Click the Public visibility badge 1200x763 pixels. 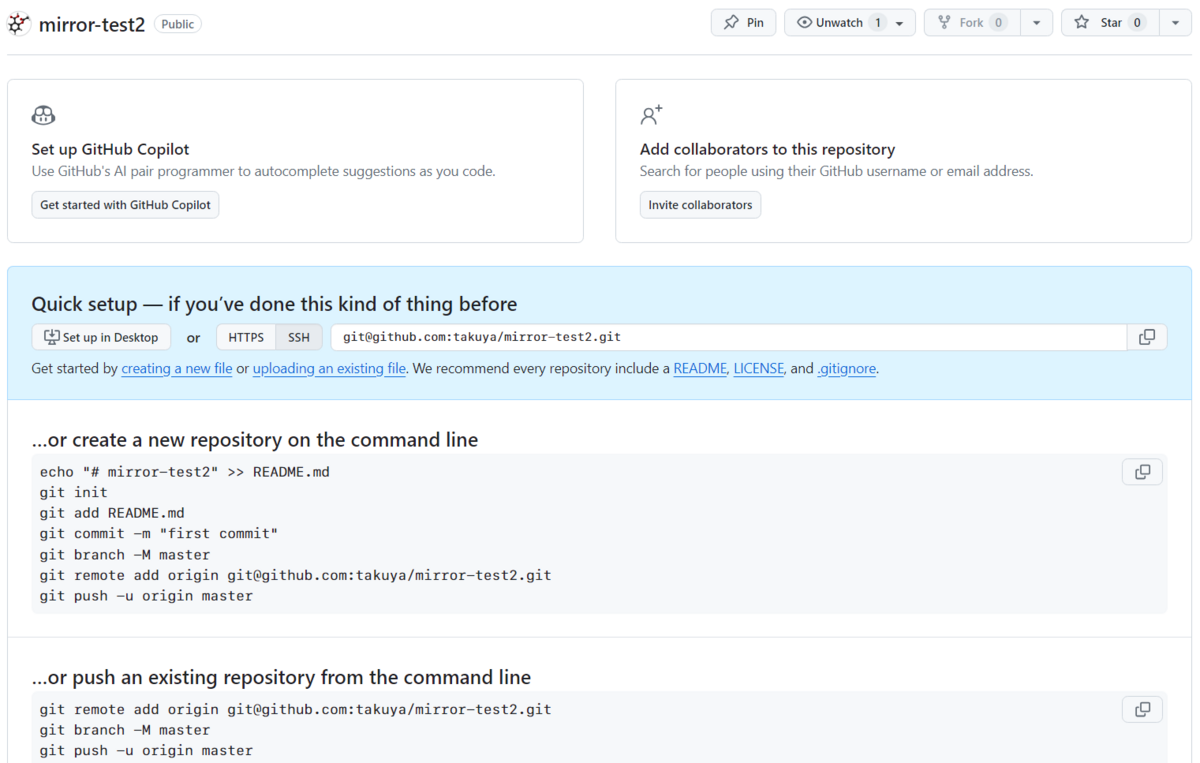178,24
